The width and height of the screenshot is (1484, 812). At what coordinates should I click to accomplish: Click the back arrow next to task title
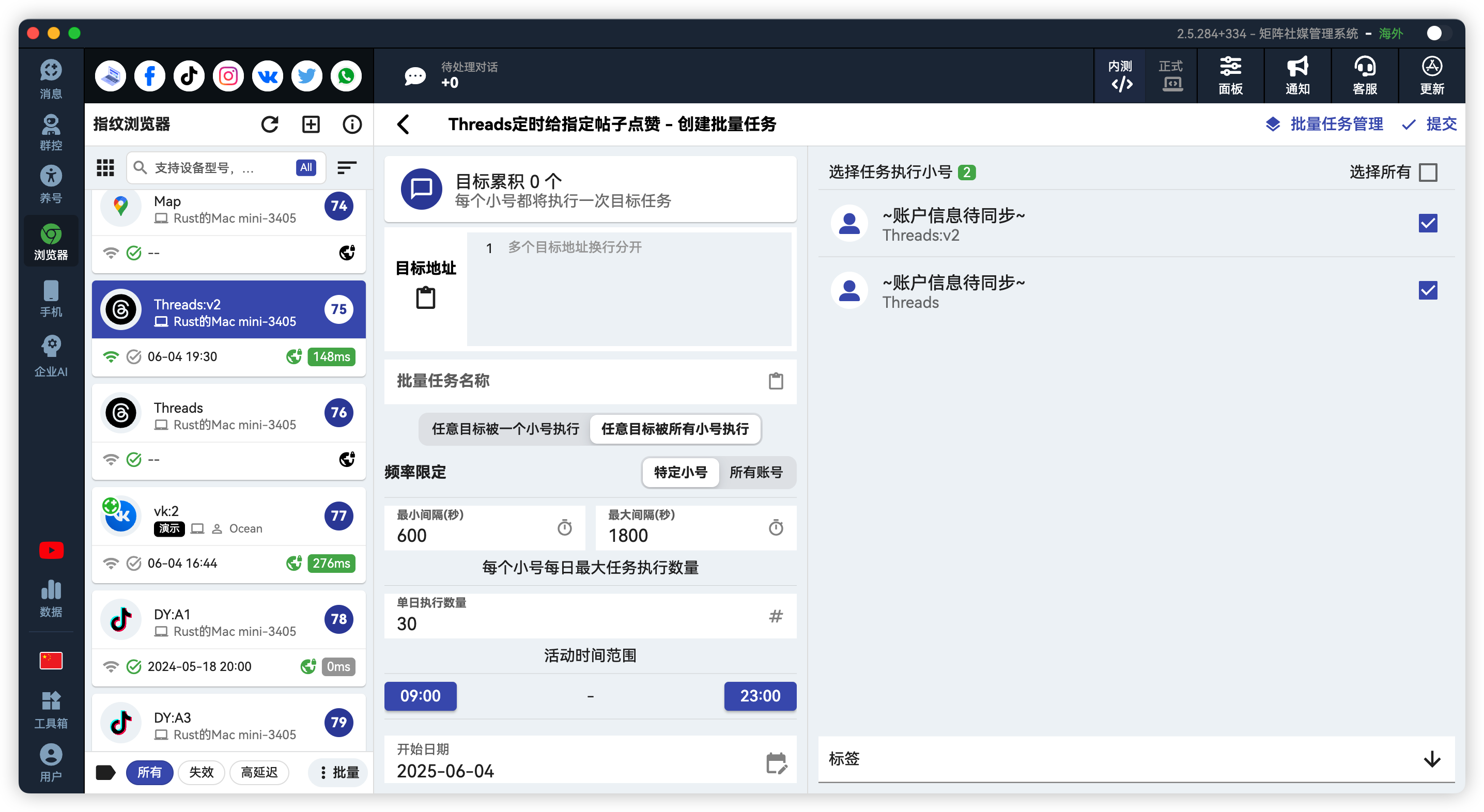[403, 124]
